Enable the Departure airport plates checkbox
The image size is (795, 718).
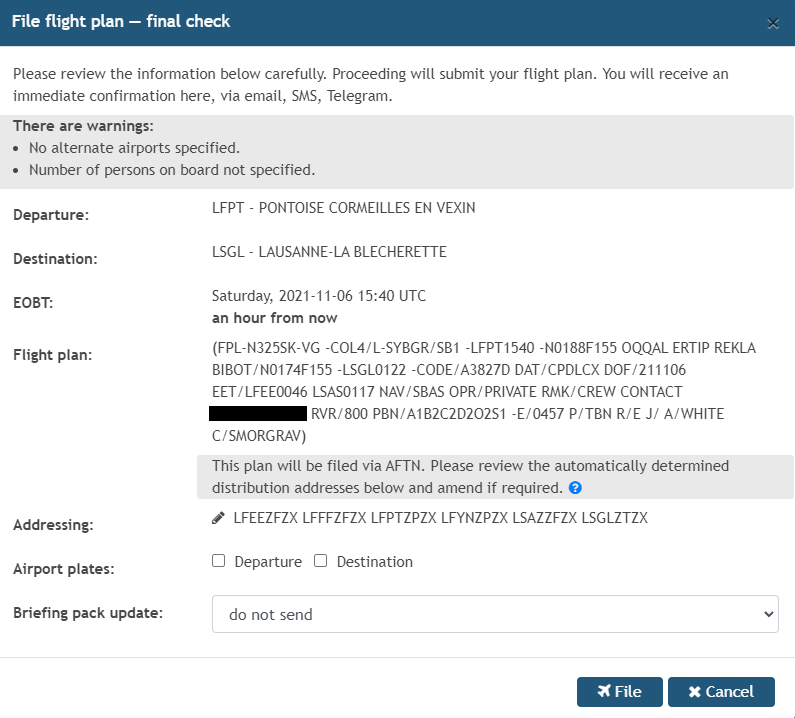219,561
